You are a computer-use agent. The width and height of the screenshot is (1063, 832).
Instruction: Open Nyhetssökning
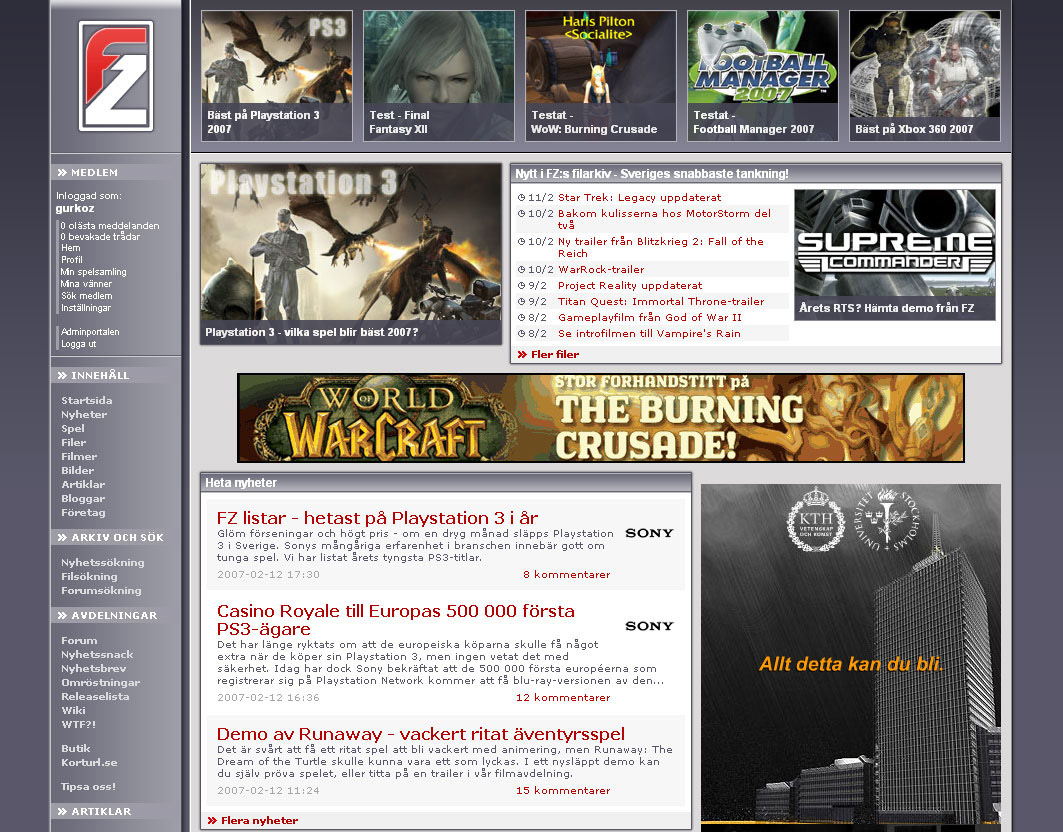(102, 562)
